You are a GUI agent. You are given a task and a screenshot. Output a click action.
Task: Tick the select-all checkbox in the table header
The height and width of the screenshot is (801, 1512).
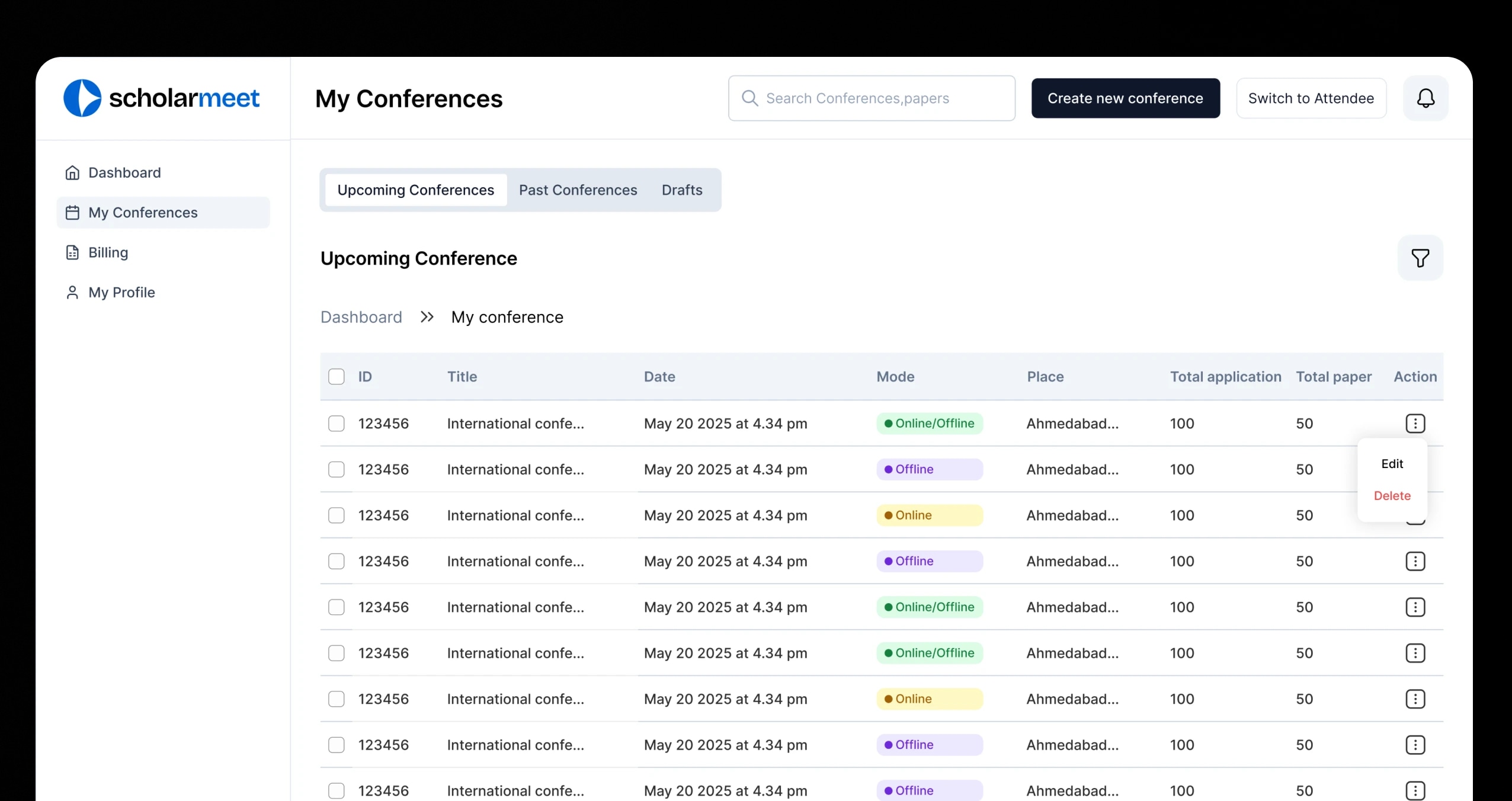pyautogui.click(x=337, y=377)
